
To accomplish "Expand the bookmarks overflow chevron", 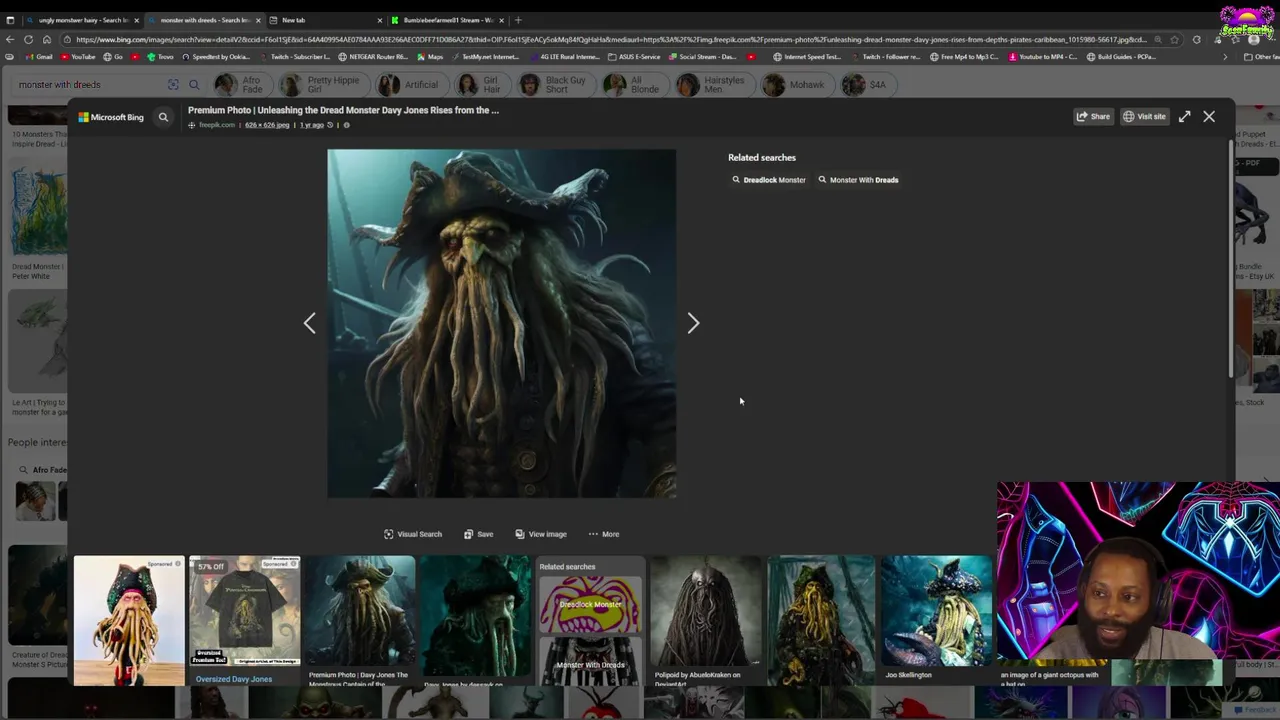I will point(1225,57).
